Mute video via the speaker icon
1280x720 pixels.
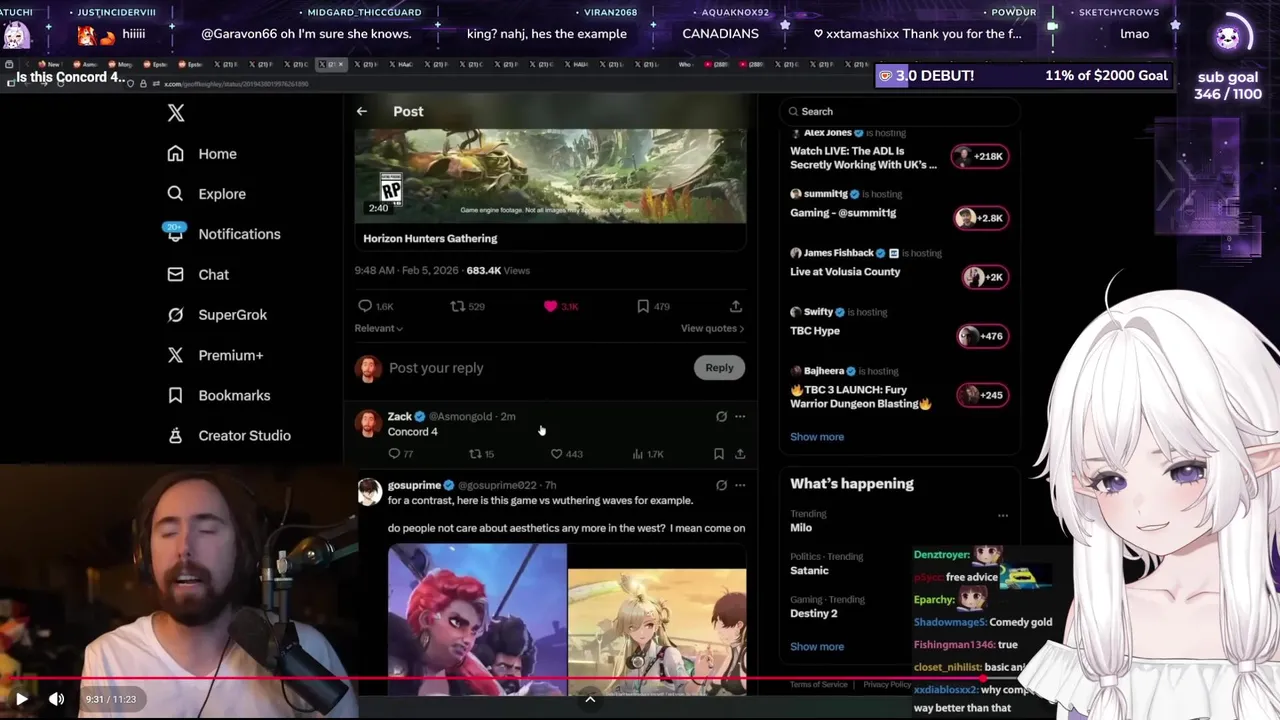click(x=56, y=699)
